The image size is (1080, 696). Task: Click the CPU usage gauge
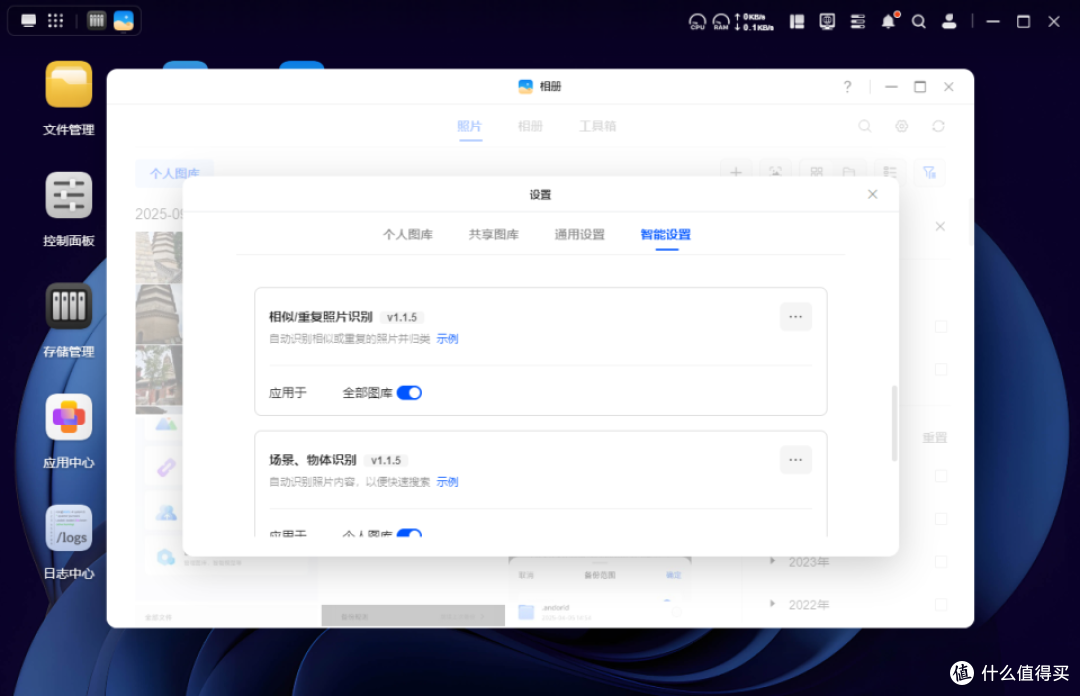click(x=697, y=21)
